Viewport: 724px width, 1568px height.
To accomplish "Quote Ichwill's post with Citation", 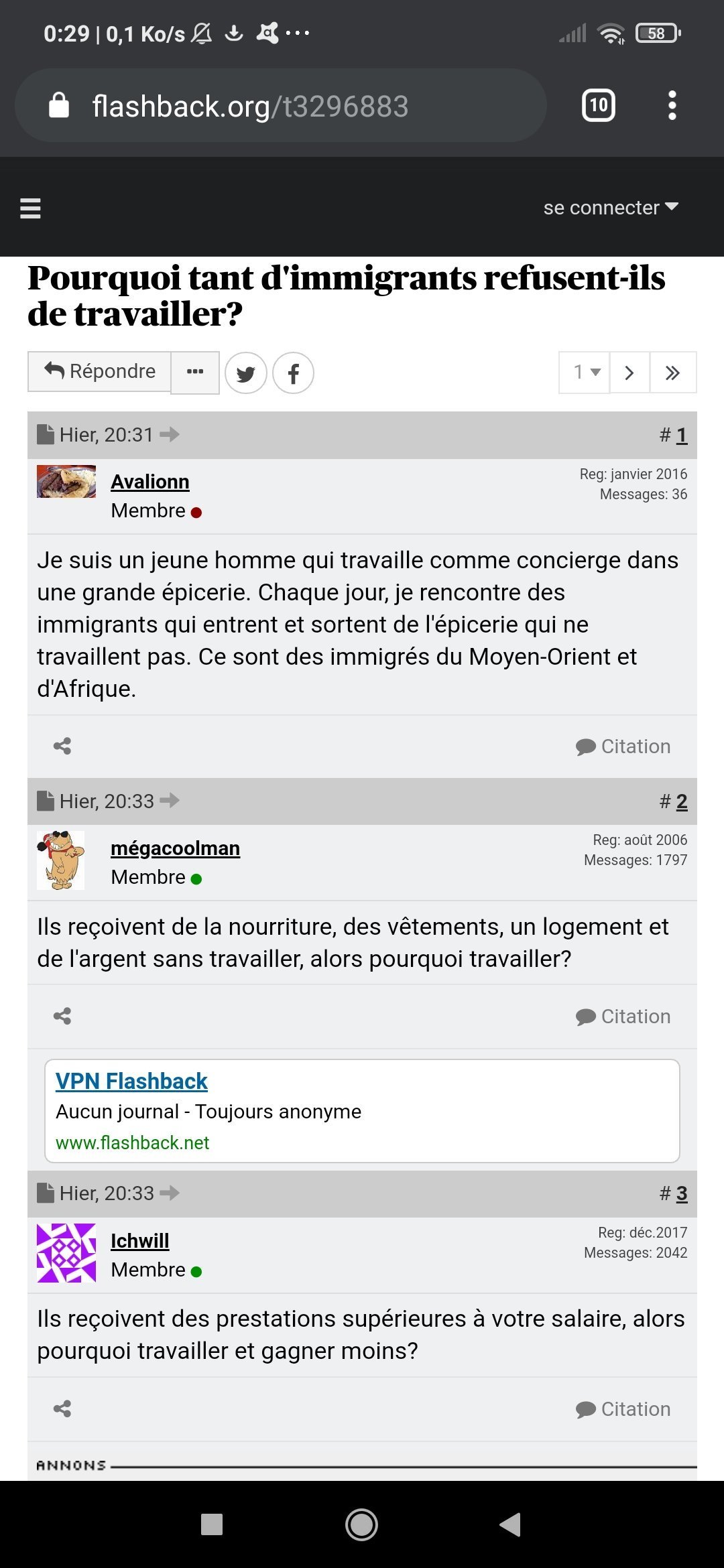I will [623, 1409].
